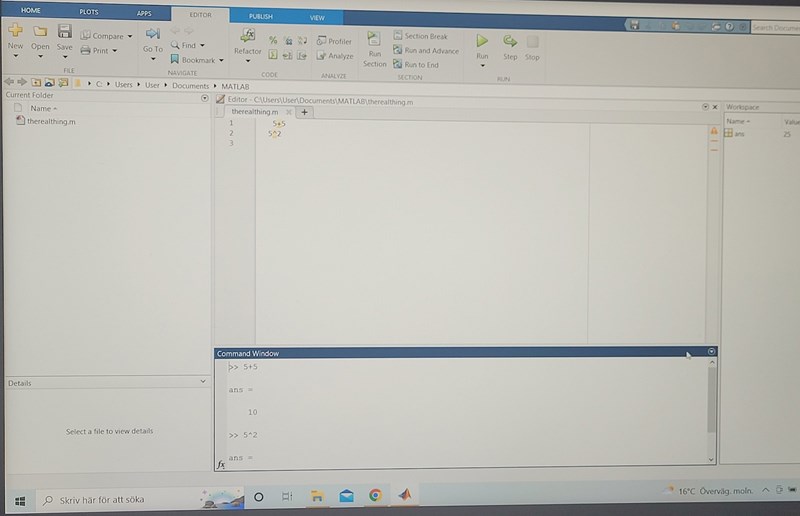Click the Run Section icon
The width and height of the screenshot is (800, 516).
374,41
